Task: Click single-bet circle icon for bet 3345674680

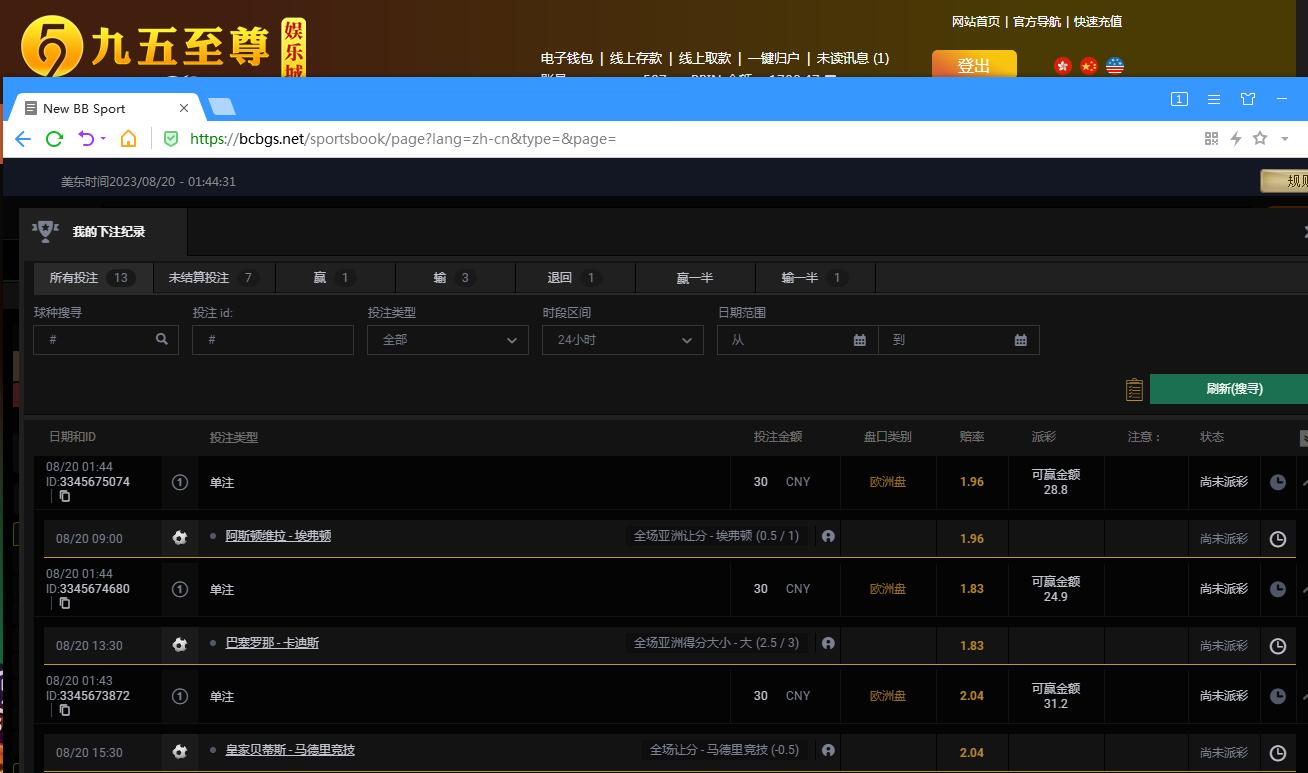Action: [x=180, y=589]
